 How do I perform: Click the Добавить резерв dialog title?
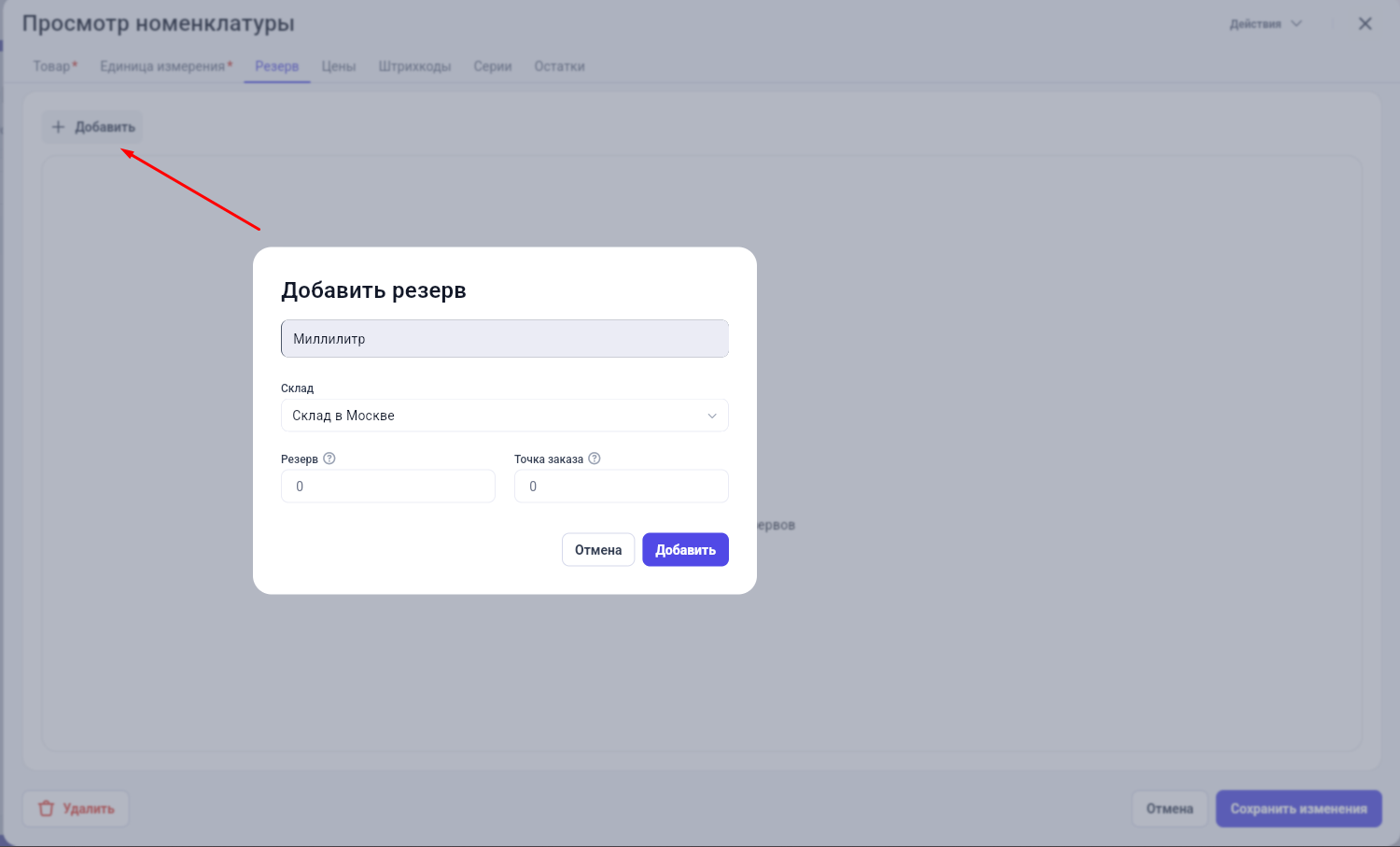373,290
